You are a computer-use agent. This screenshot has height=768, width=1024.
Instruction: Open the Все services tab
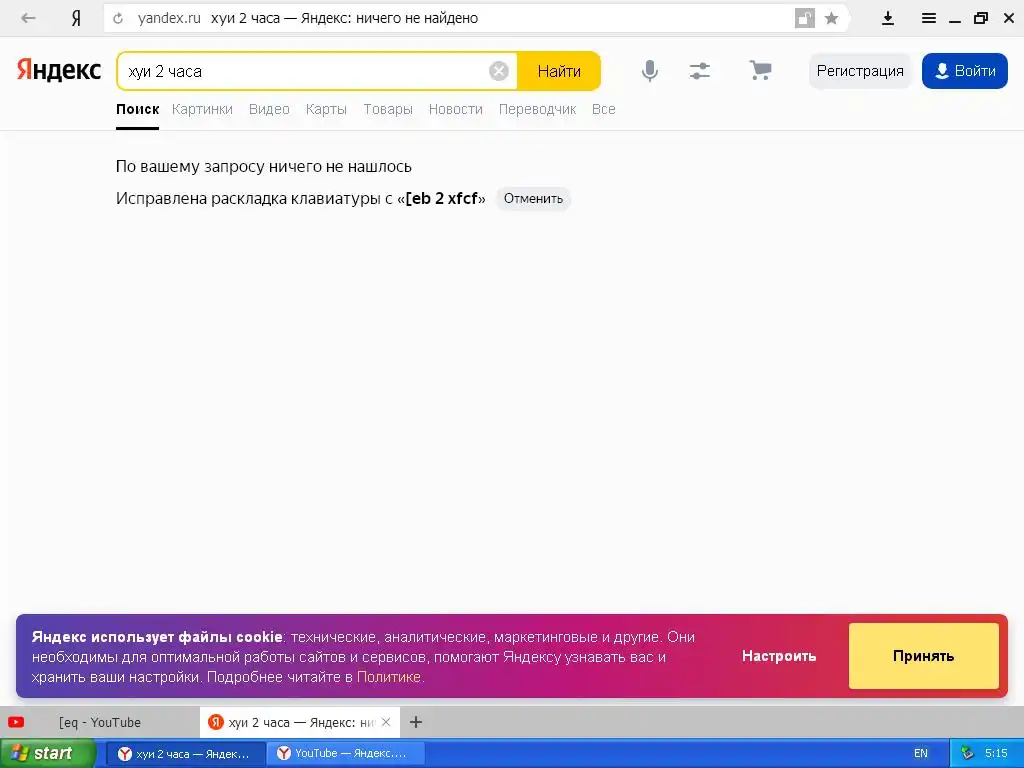pos(603,109)
